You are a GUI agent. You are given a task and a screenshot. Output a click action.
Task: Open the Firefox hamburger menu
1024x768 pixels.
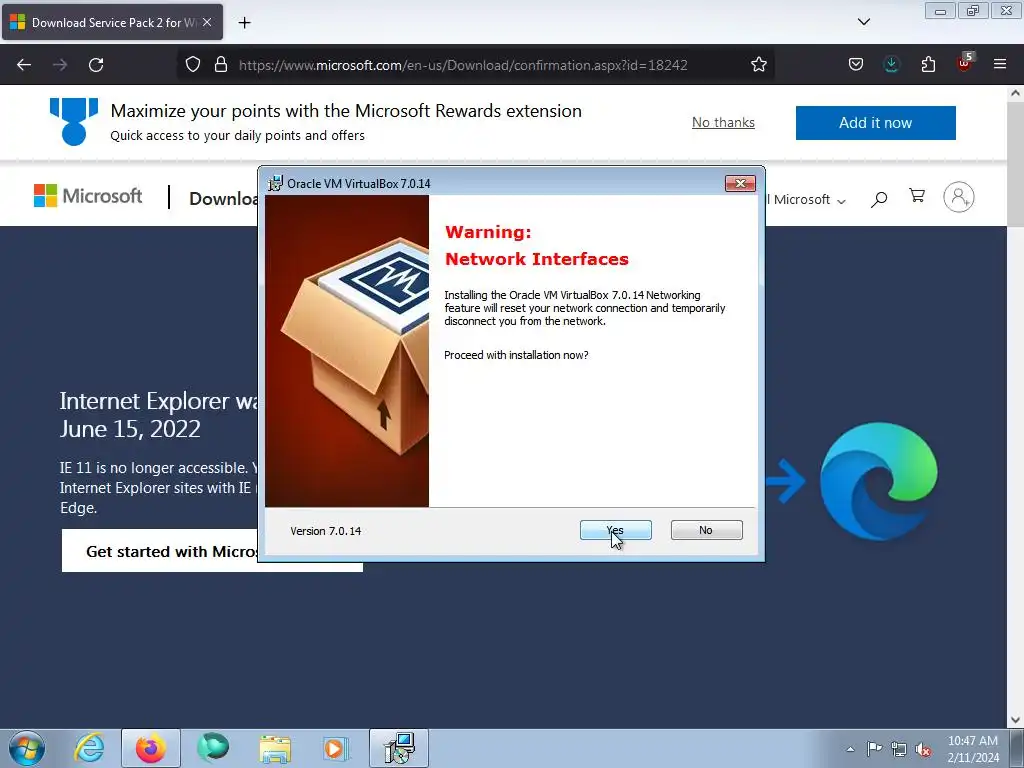pos(1000,65)
